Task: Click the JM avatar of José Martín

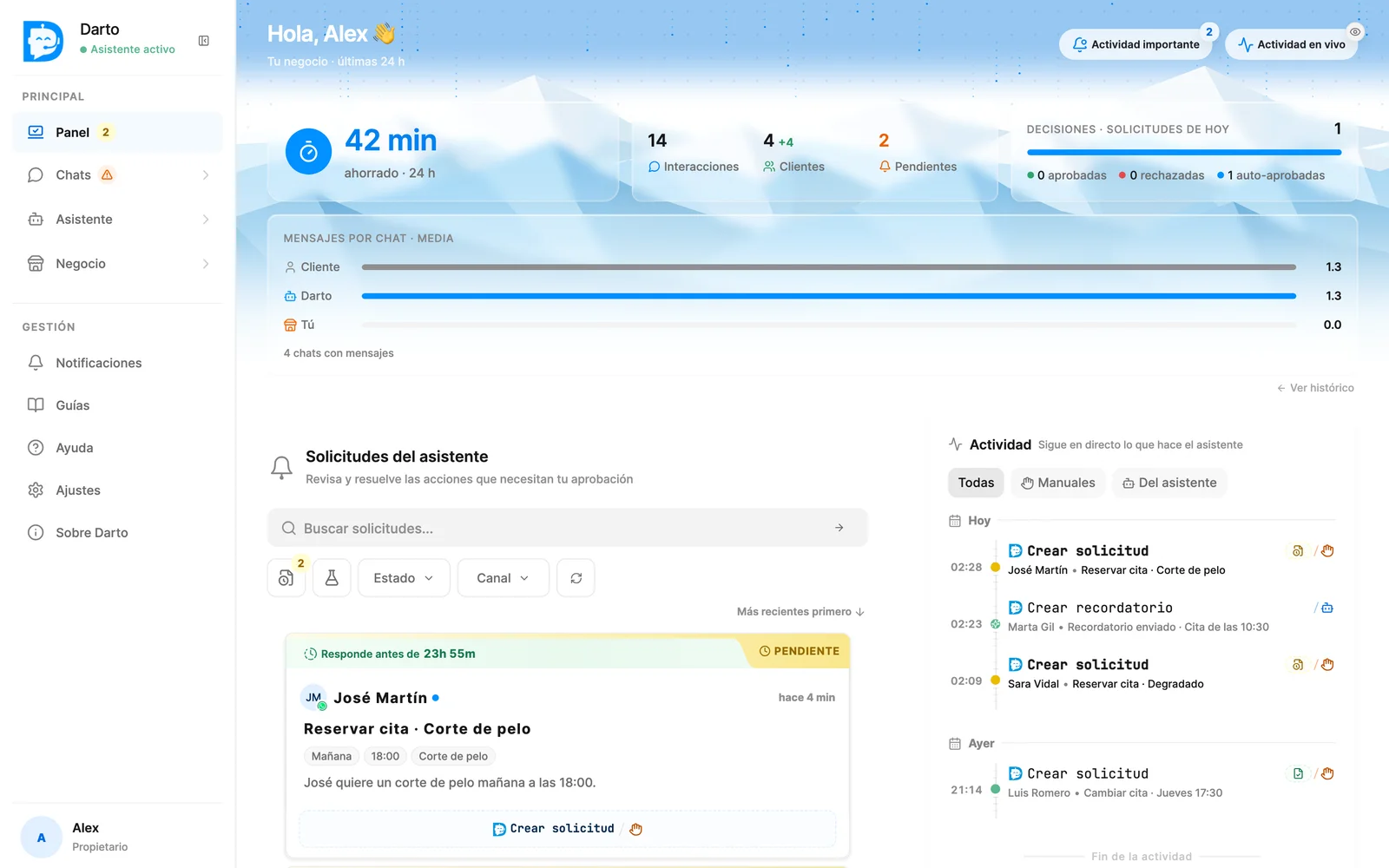Action: [x=313, y=698]
